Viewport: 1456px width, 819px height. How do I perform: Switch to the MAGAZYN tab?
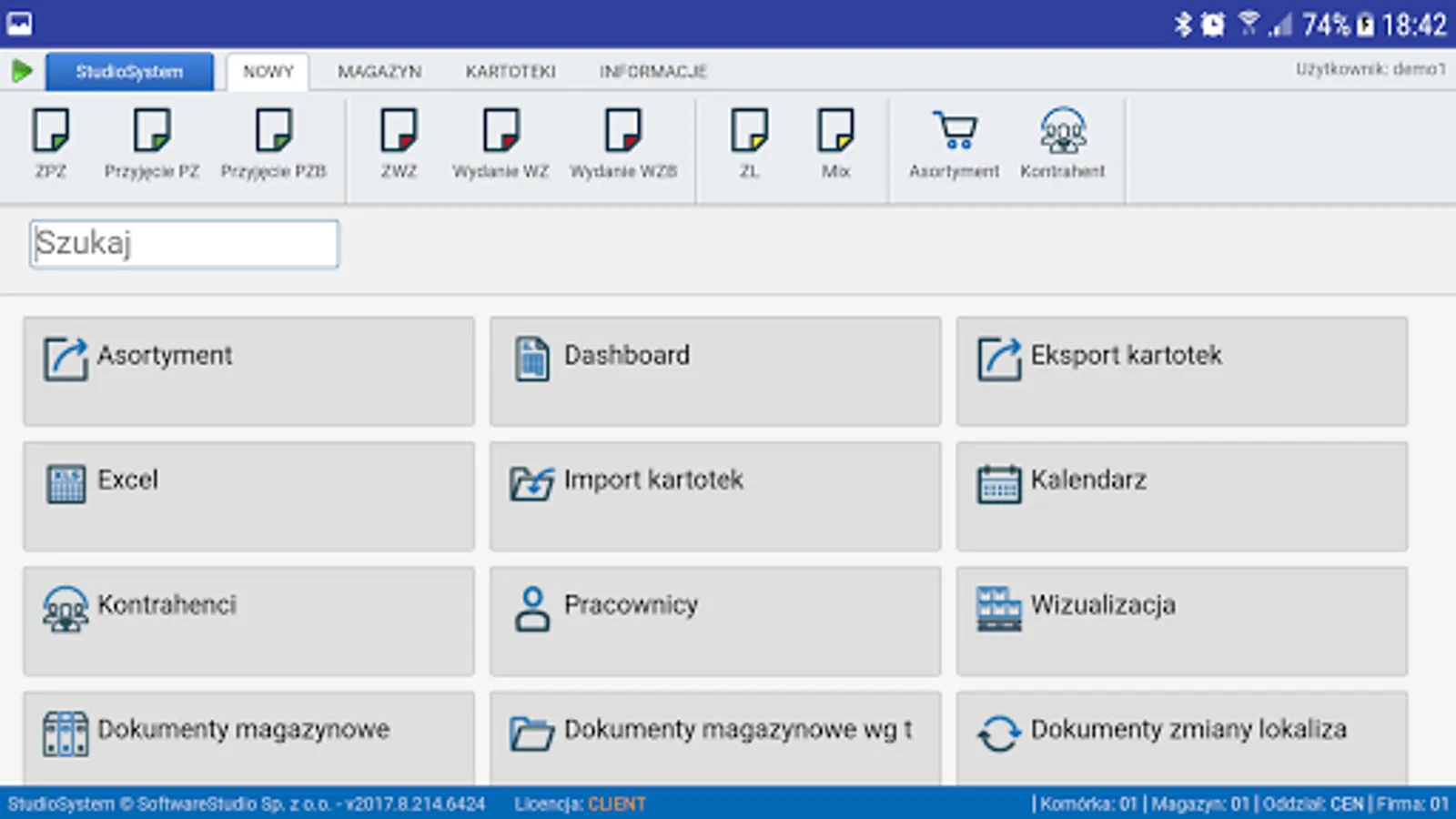379,71
